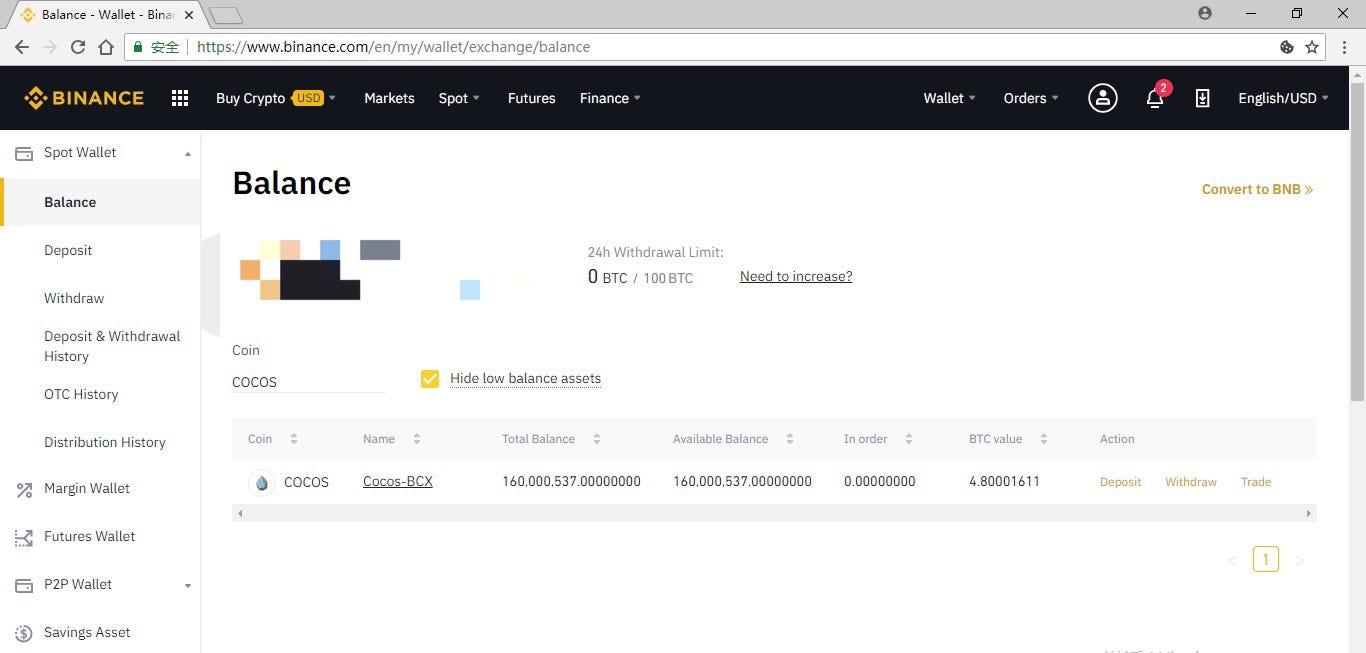This screenshot has height=653, width=1366.
Task: Sort by Available Balance column arrows
Action: pyautogui.click(x=789, y=439)
